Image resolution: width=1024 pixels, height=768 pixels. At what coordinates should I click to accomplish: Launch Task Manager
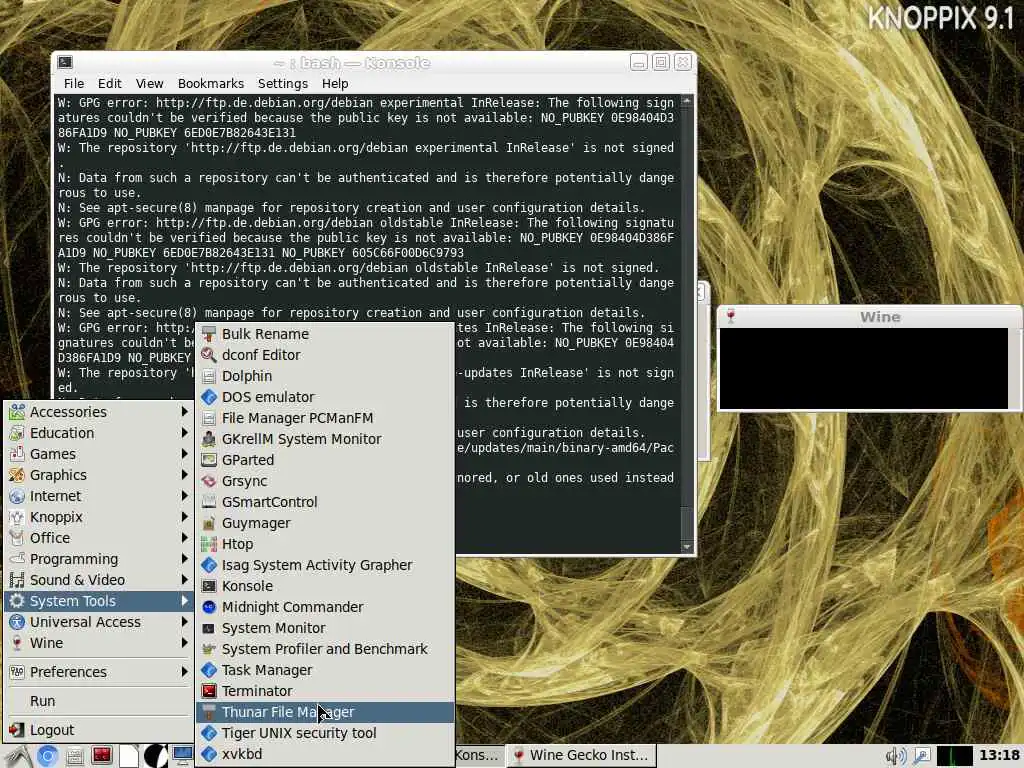point(325,669)
